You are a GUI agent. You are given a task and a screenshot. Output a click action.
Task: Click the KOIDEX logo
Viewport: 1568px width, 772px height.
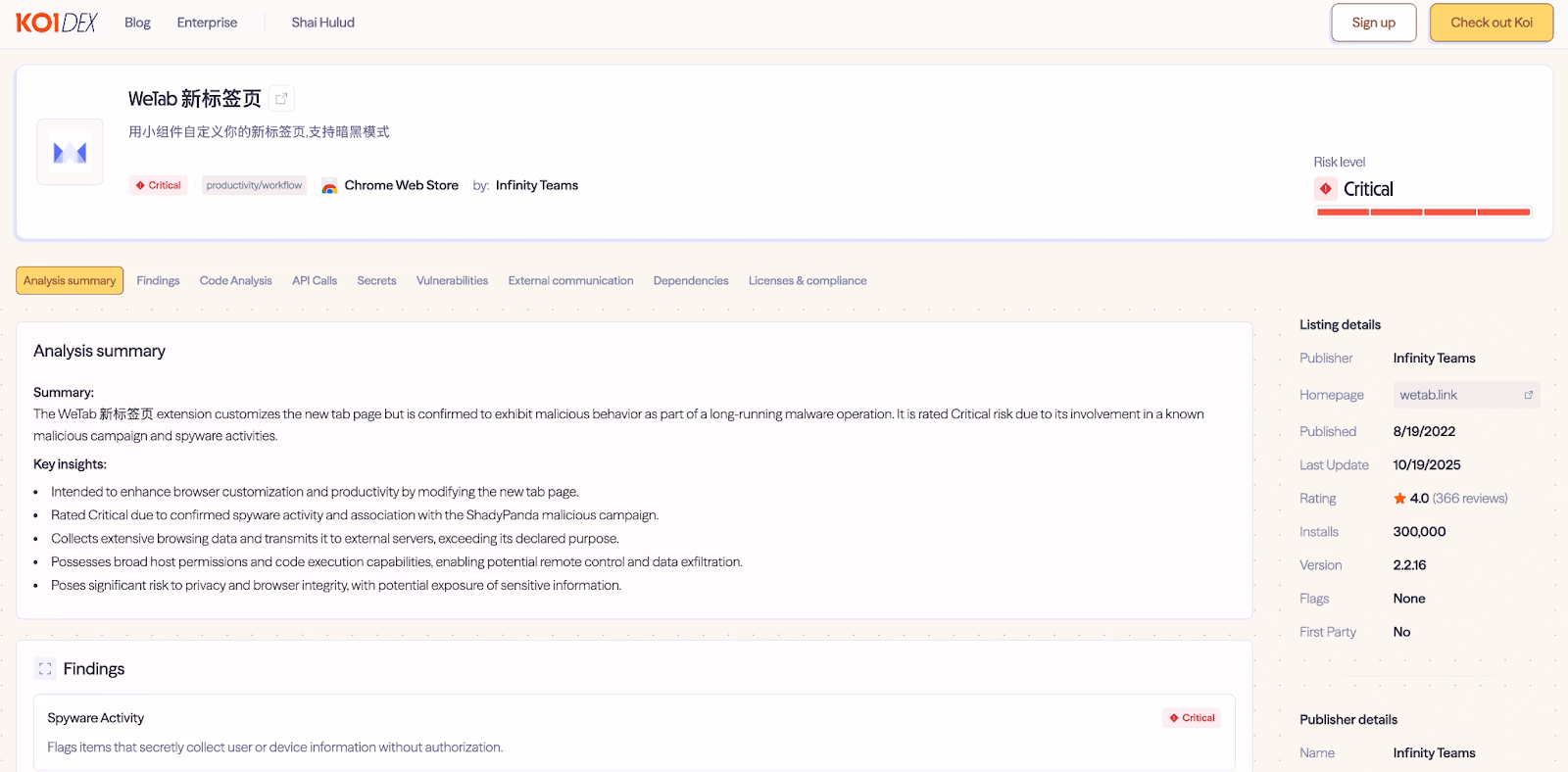point(56,23)
